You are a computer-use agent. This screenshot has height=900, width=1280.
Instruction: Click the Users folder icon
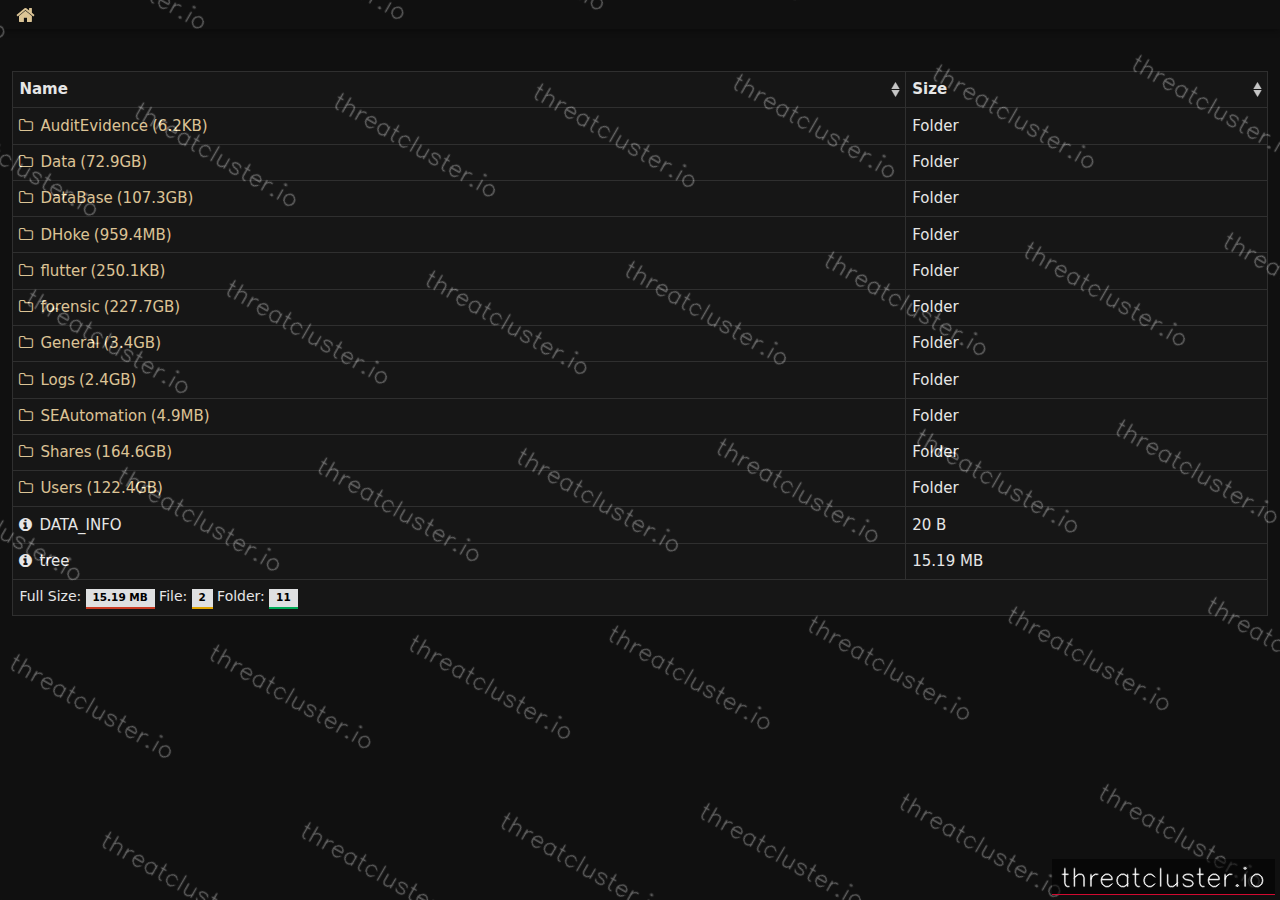click(x=26, y=488)
